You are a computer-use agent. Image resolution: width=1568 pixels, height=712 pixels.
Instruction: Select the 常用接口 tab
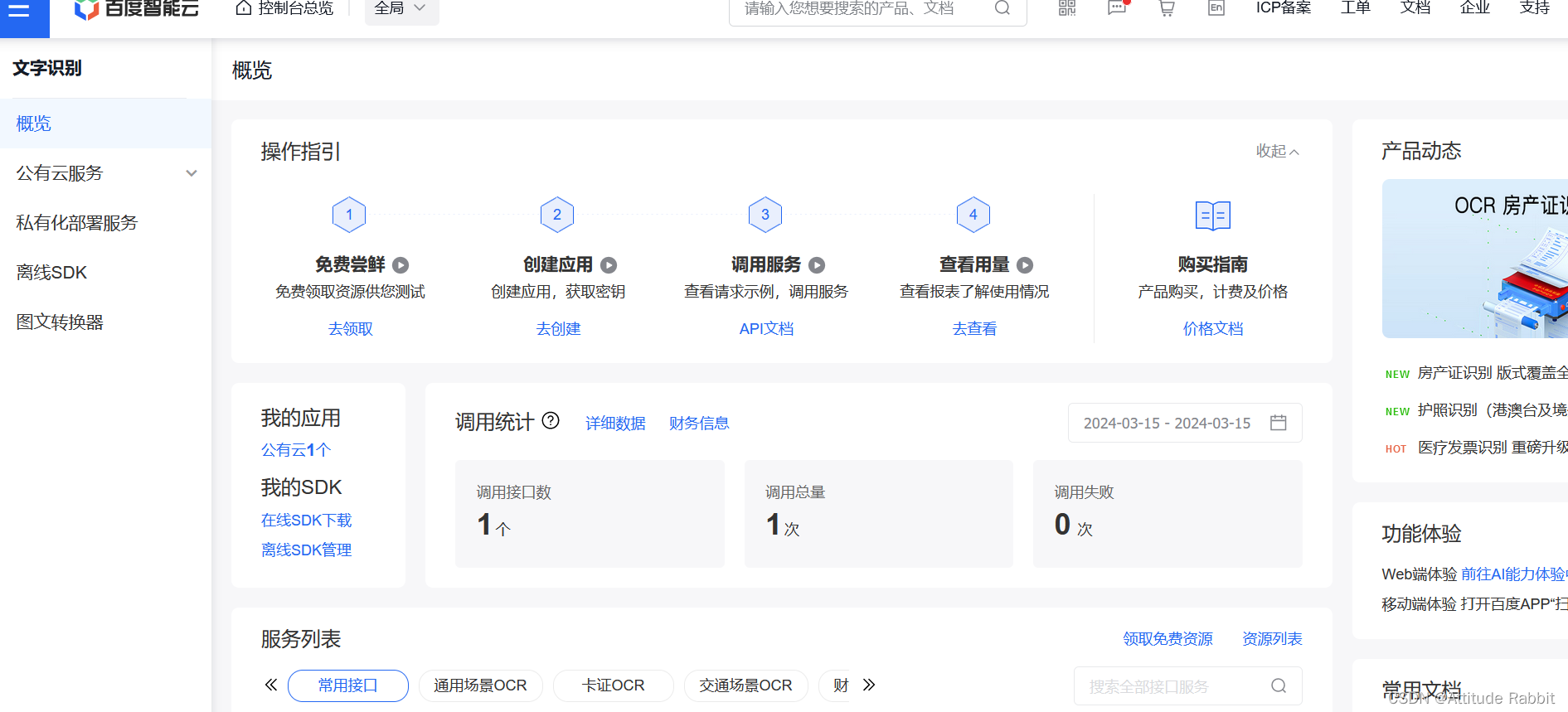348,685
